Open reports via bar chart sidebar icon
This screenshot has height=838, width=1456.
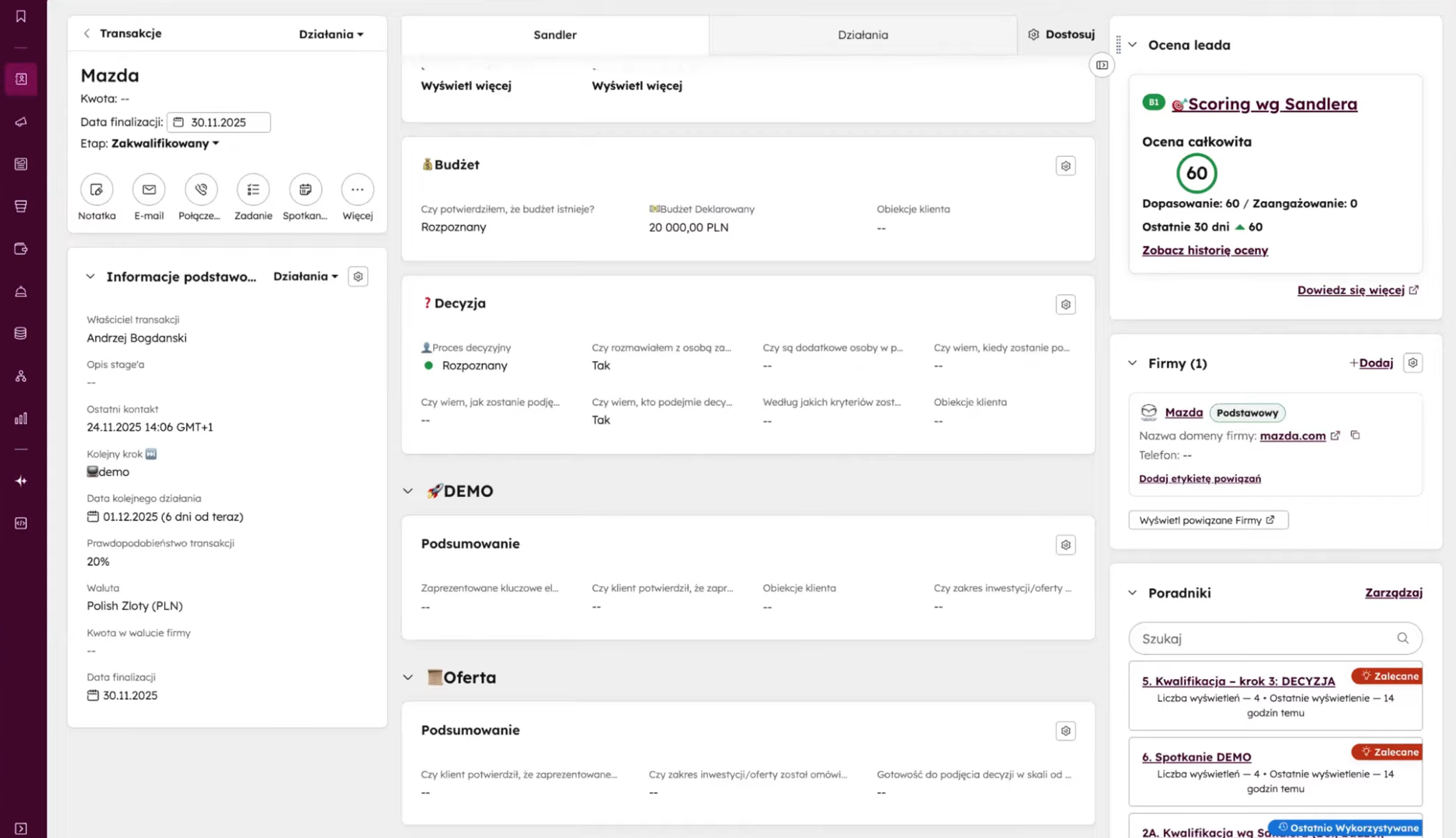click(x=21, y=418)
